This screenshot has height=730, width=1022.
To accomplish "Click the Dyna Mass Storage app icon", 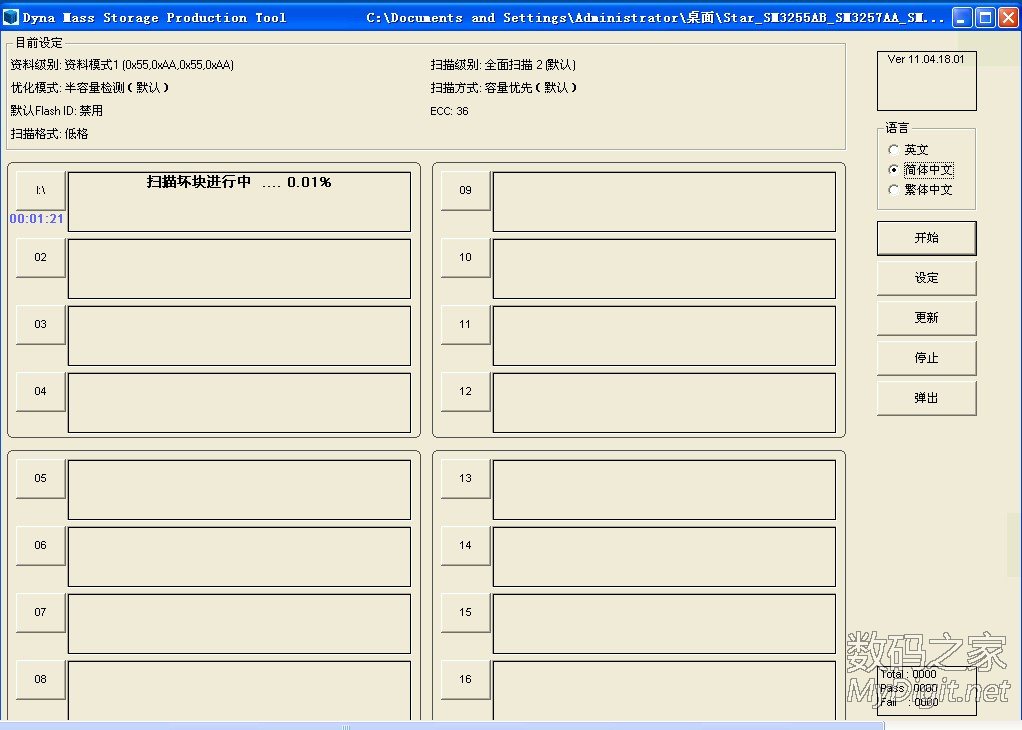I will 10,18.
